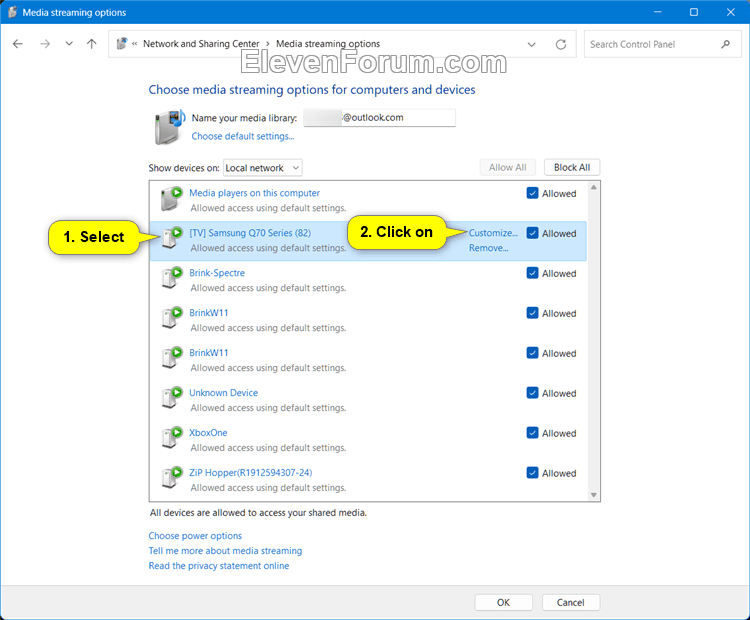Toggle Allowed checkbox for ZiP Hopper
This screenshot has height=620, width=750.
[532, 473]
